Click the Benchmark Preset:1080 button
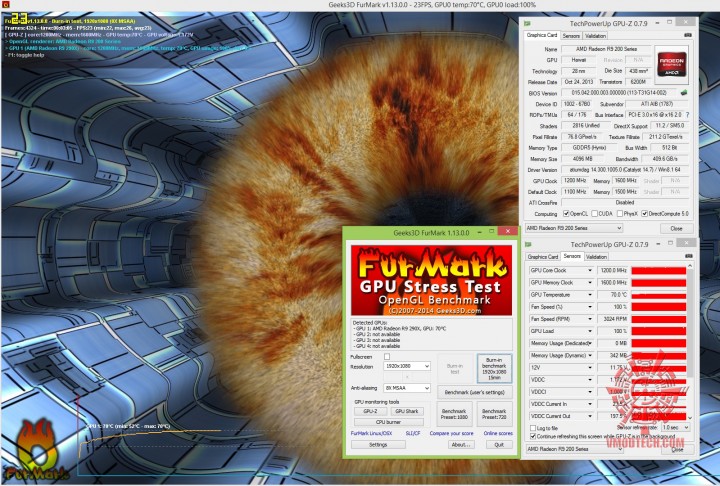Image resolution: width=720 pixels, height=486 pixels. point(454,414)
